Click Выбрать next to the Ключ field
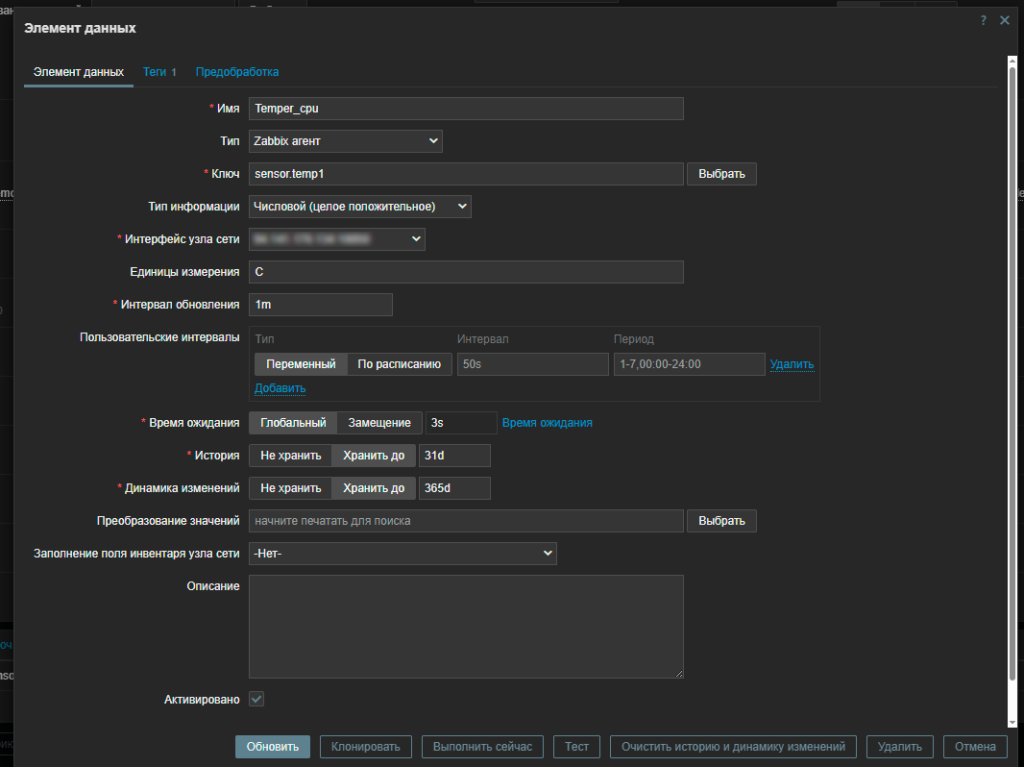This screenshot has height=767, width=1024. pos(722,174)
